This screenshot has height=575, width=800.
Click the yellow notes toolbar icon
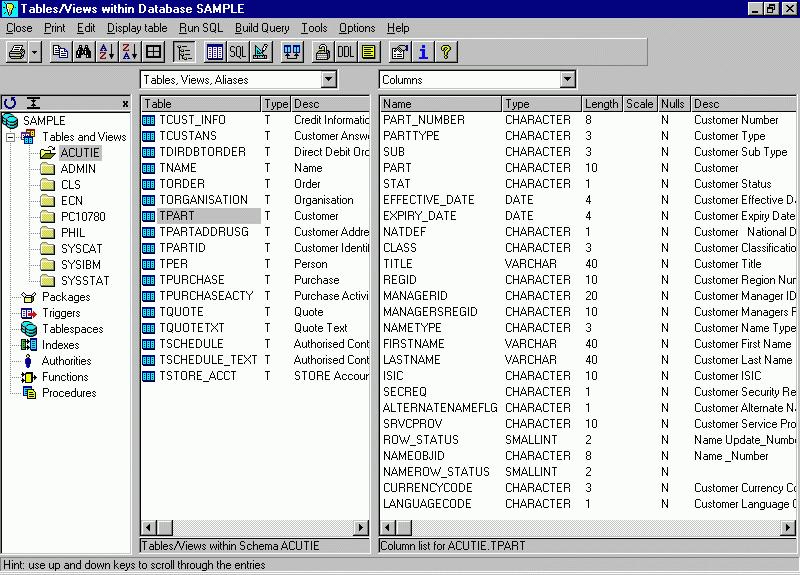[x=368, y=52]
